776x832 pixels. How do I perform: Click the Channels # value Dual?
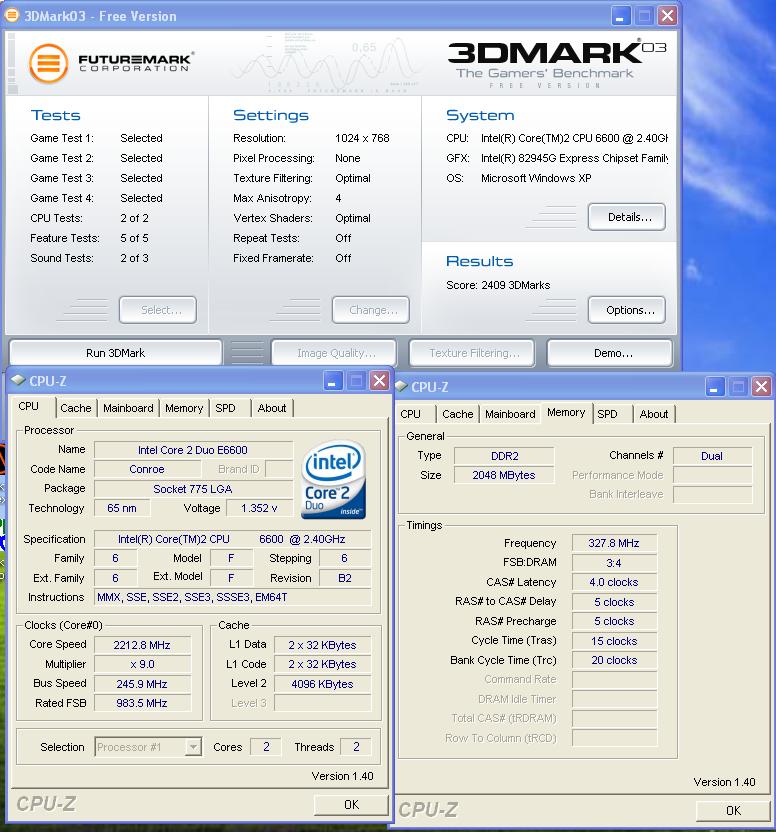[712, 456]
